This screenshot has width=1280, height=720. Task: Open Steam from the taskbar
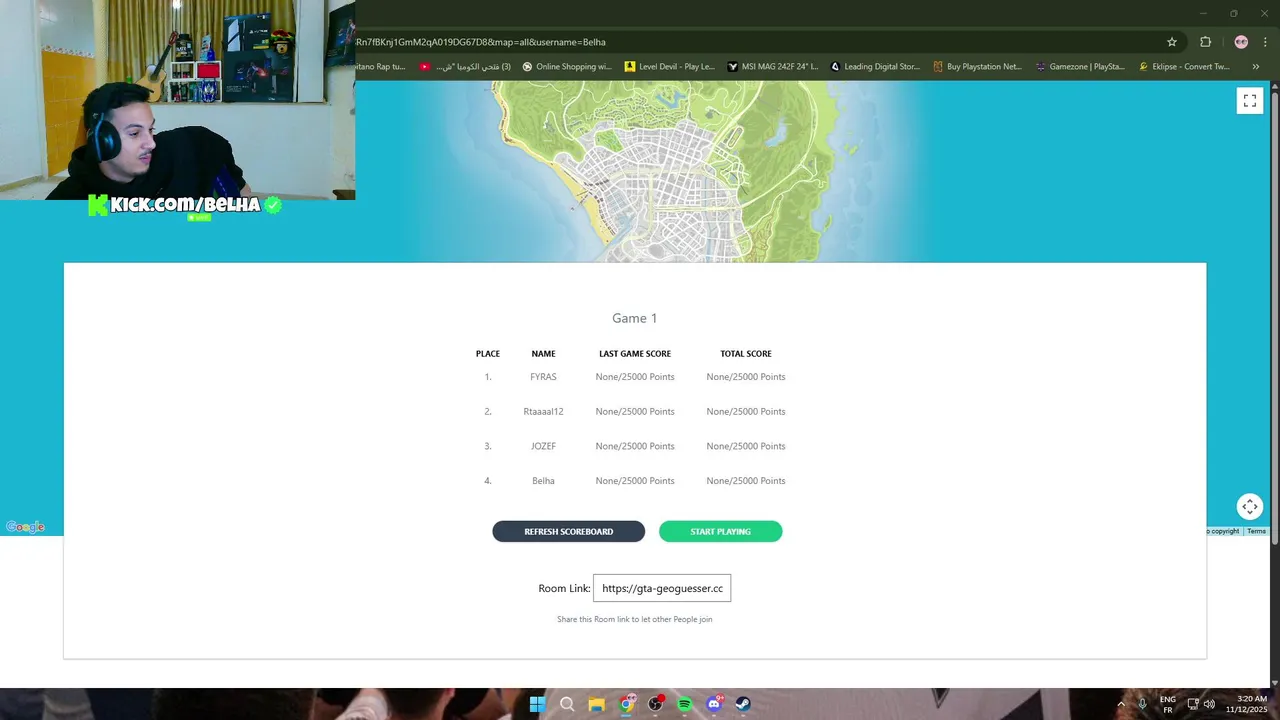coord(743,704)
